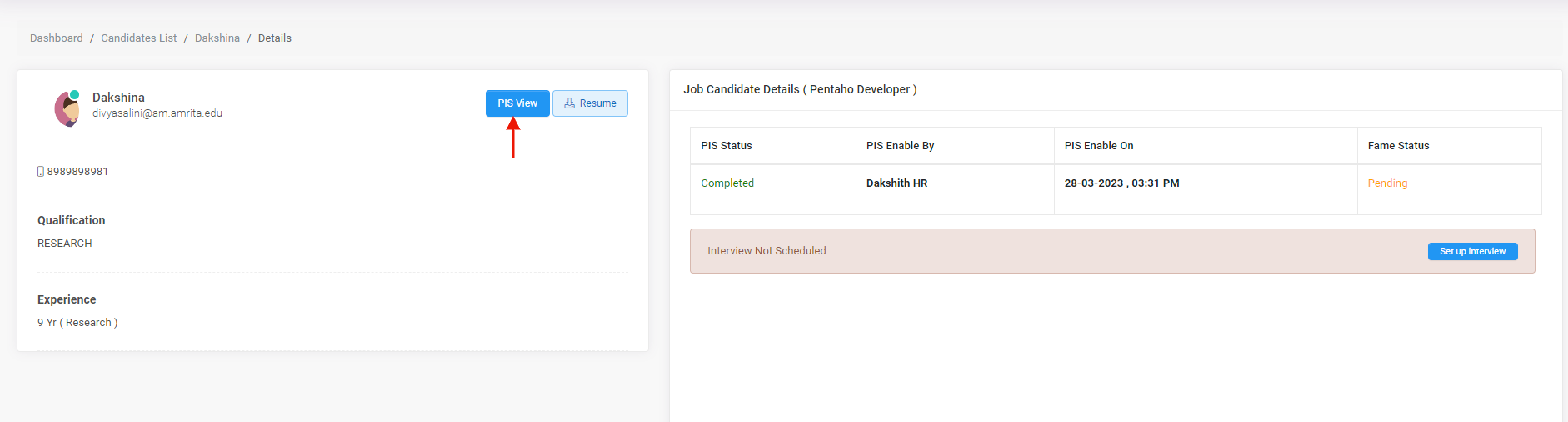Go to Dashboard in the breadcrumb
The image size is (1568, 422).
[57, 38]
